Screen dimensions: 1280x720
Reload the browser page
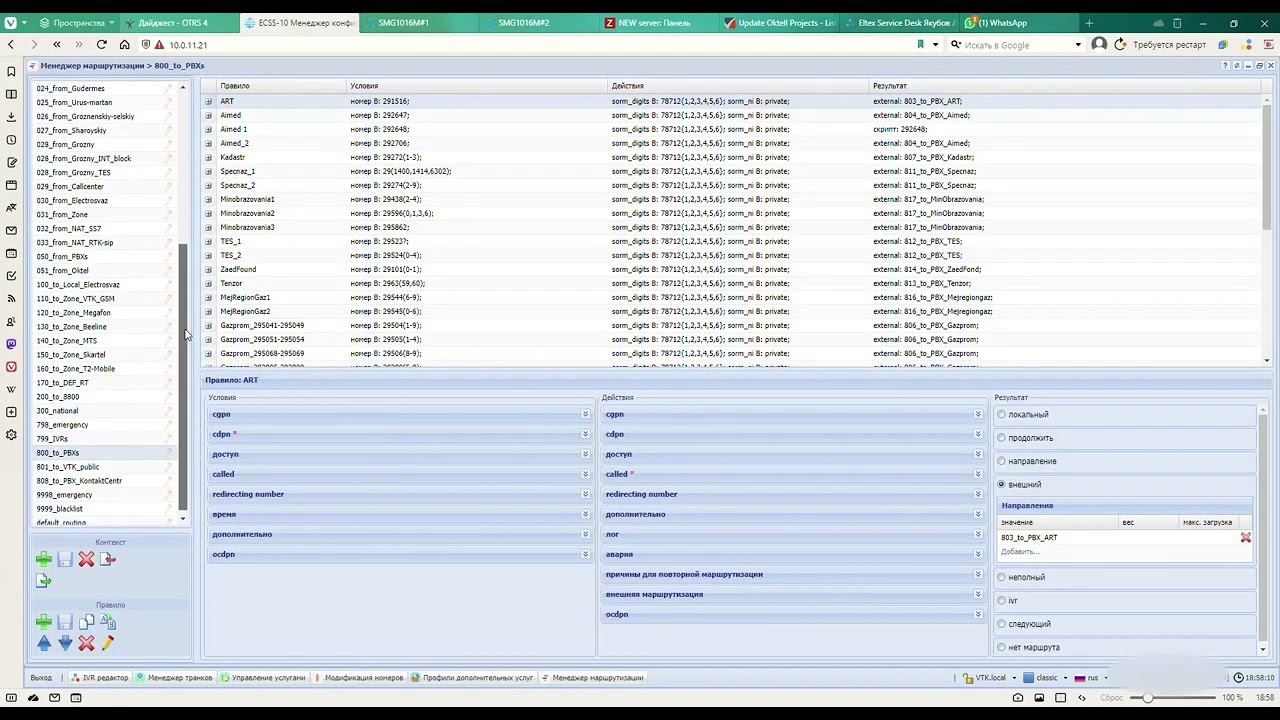pyautogui.click(x=101, y=44)
